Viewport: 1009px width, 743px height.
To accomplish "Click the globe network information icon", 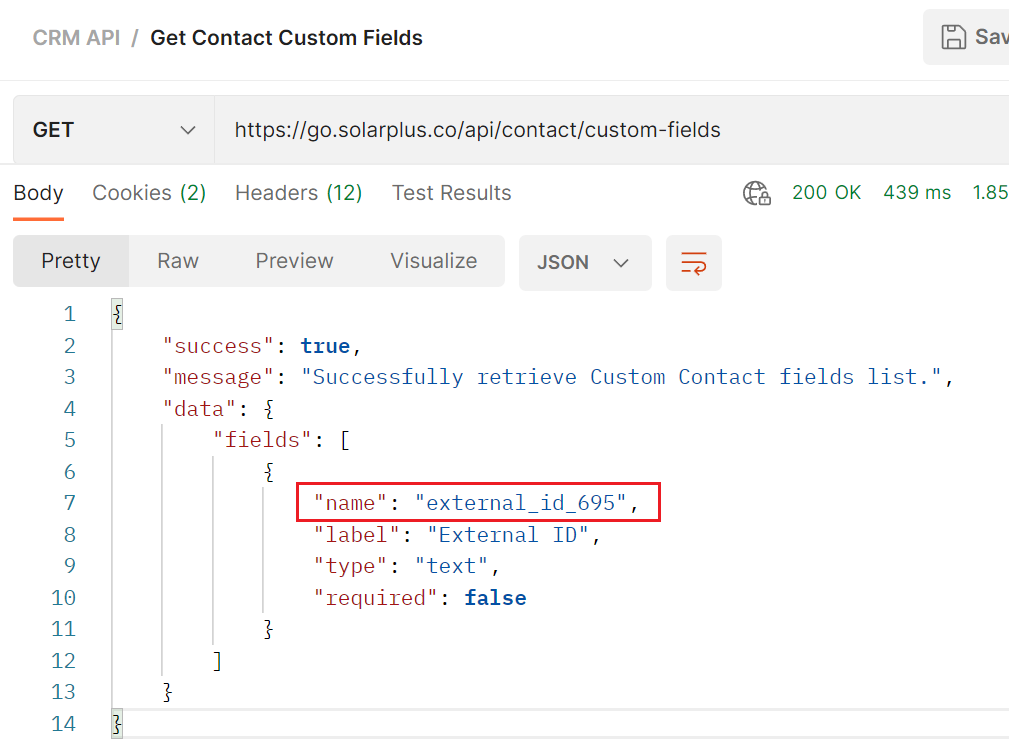I will (756, 193).
